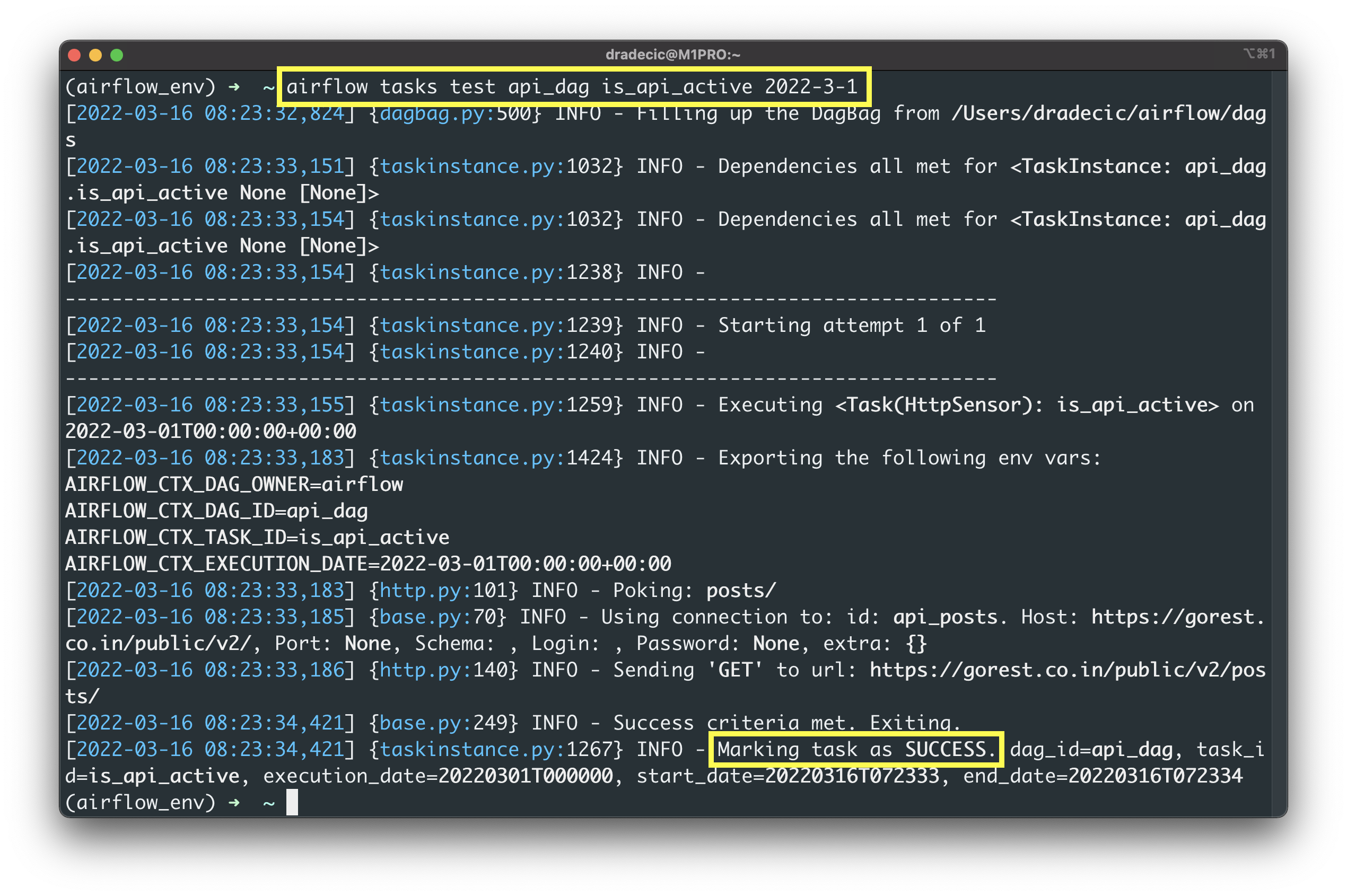Image resolution: width=1347 pixels, height=896 pixels.
Task: Select the highlighted airflow tasks test command
Action: [x=572, y=87]
